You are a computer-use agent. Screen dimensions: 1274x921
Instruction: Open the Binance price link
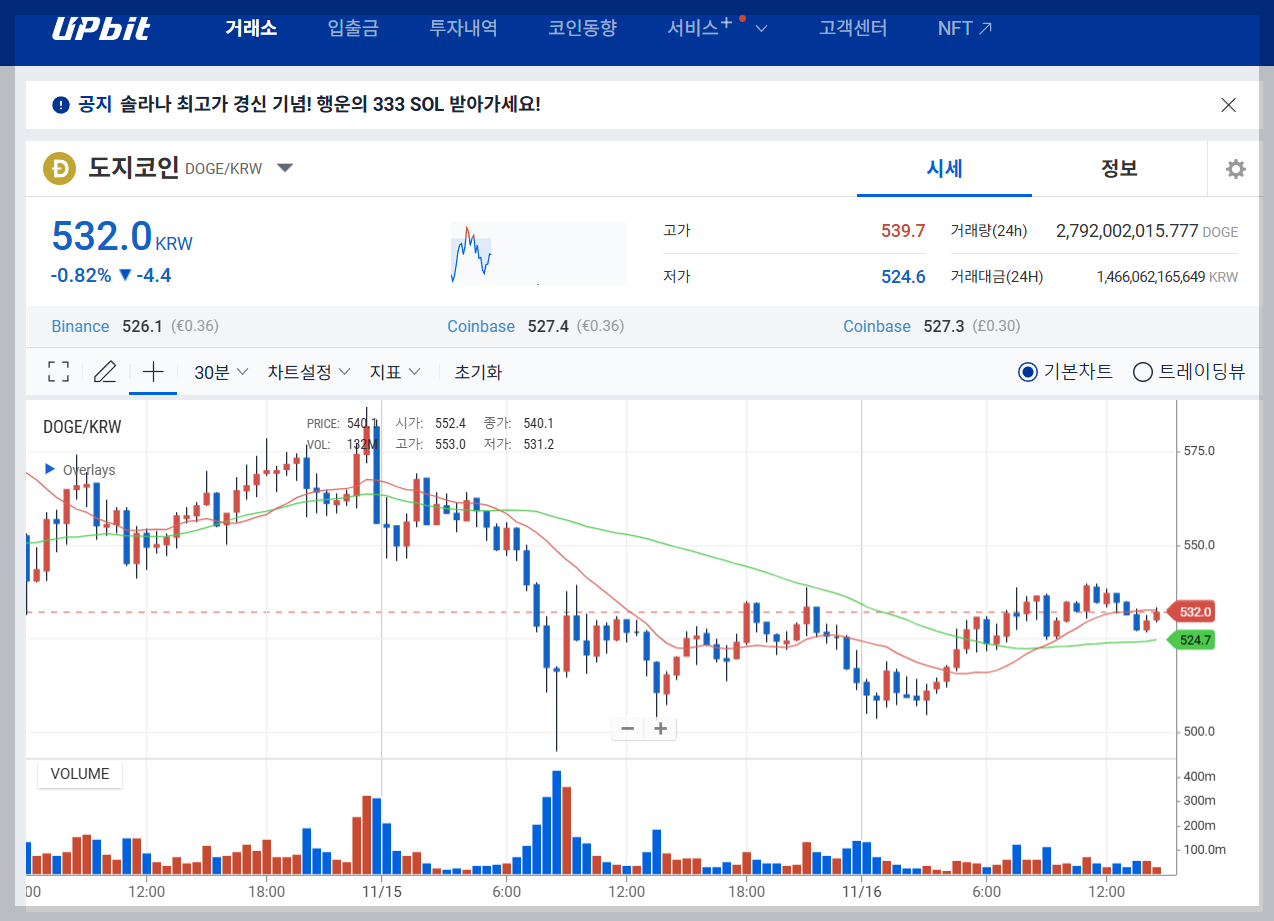tap(79, 326)
